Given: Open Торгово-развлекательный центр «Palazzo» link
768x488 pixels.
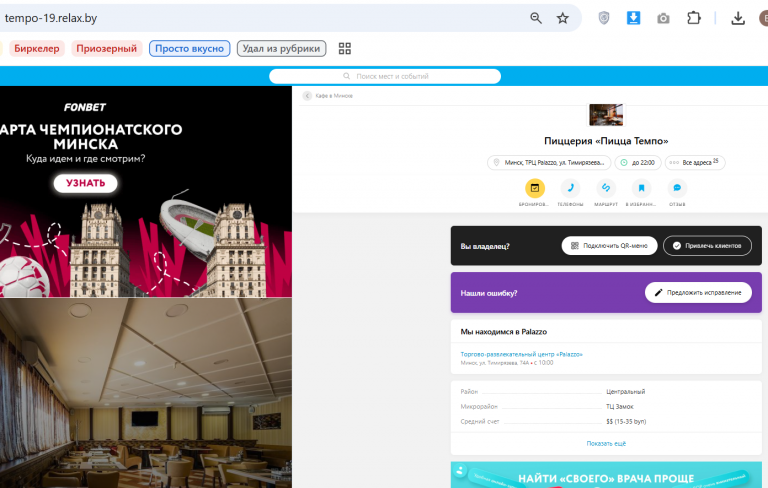Looking at the screenshot, I should pos(521,354).
